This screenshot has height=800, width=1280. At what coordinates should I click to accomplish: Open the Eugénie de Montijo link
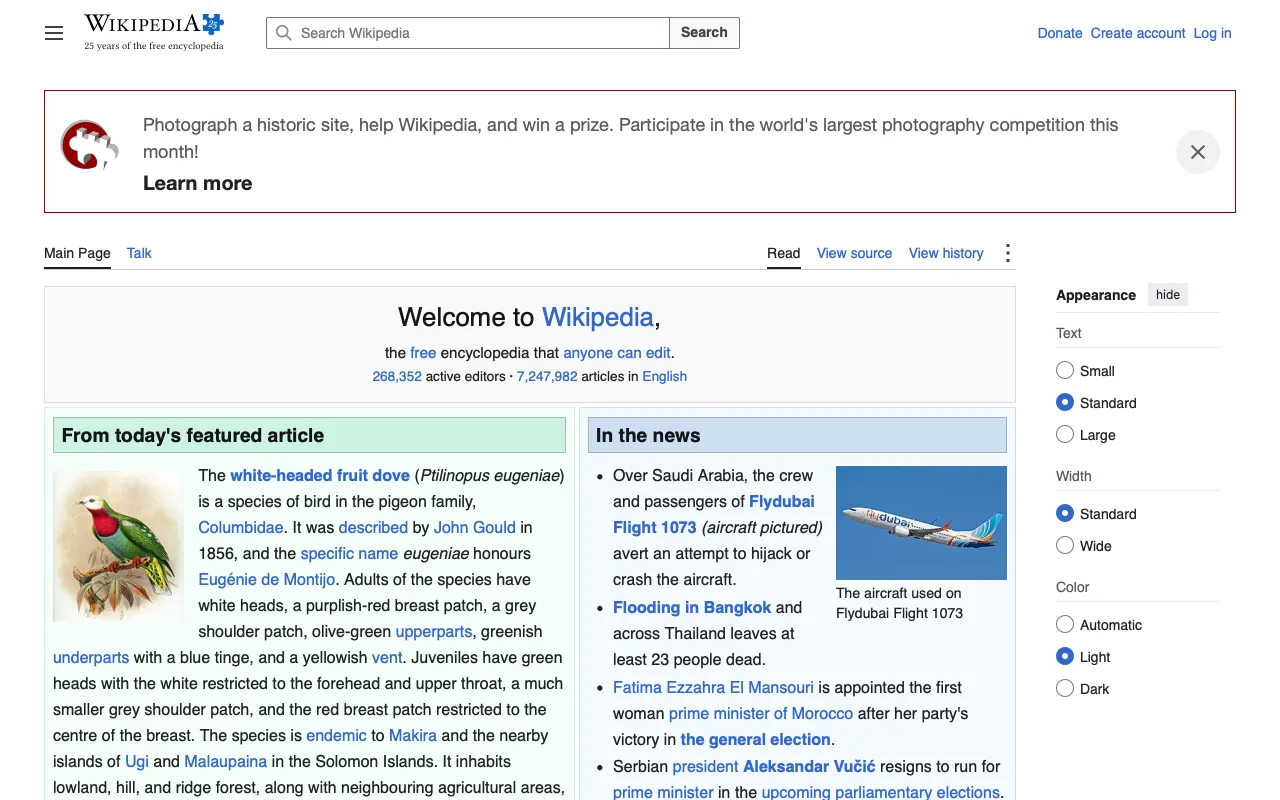click(x=267, y=579)
